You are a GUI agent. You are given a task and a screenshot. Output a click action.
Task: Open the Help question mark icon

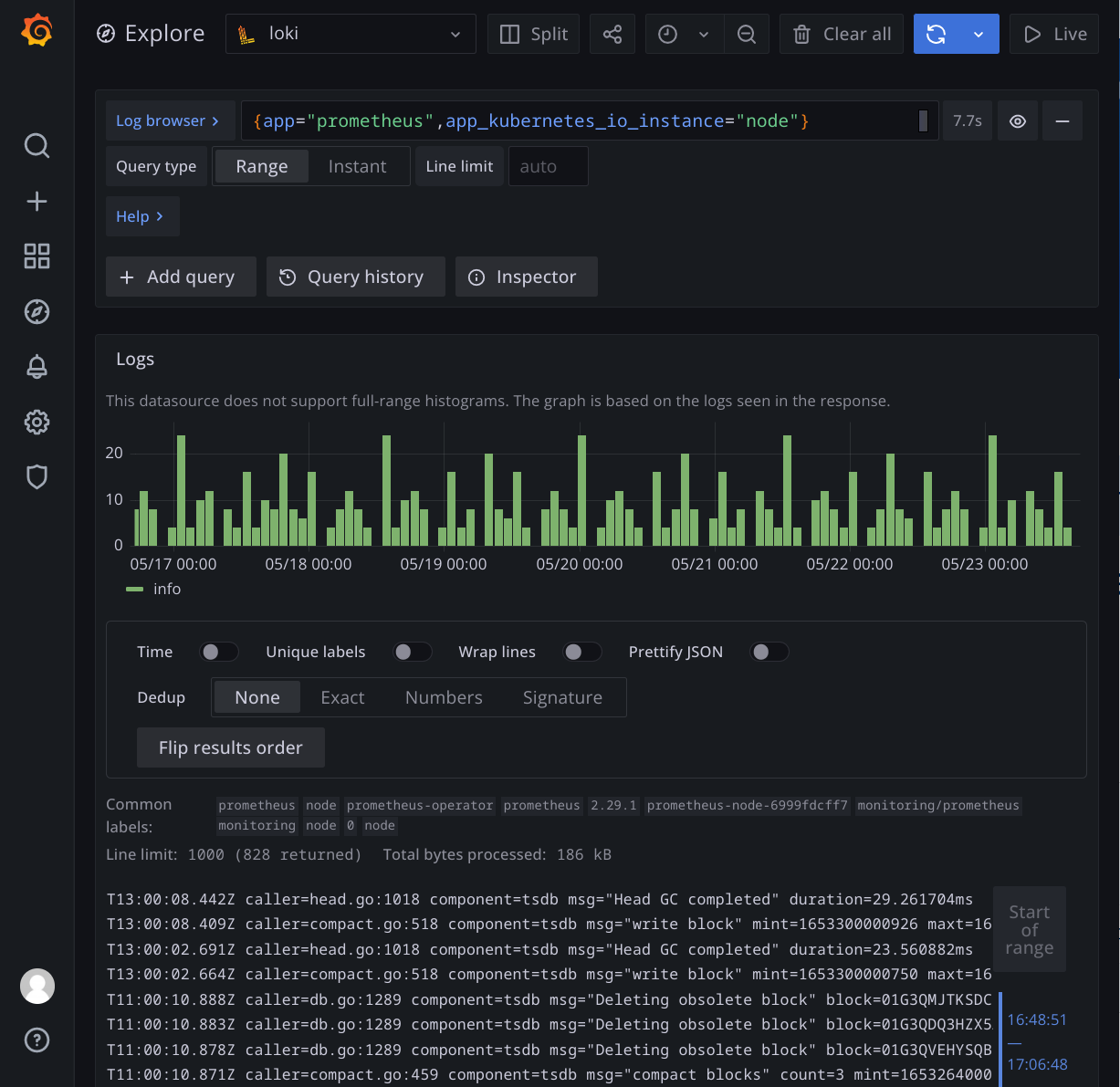pyautogui.click(x=37, y=1040)
